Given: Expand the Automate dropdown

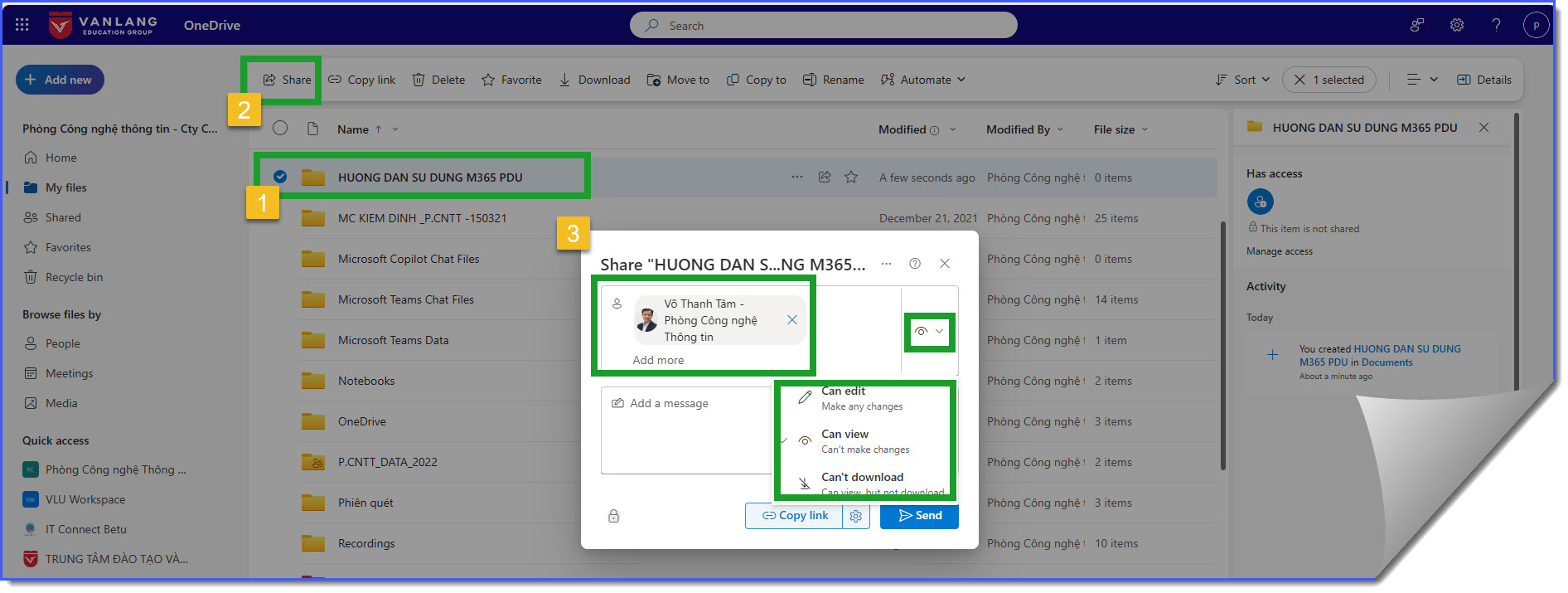Looking at the screenshot, I should coord(923,80).
